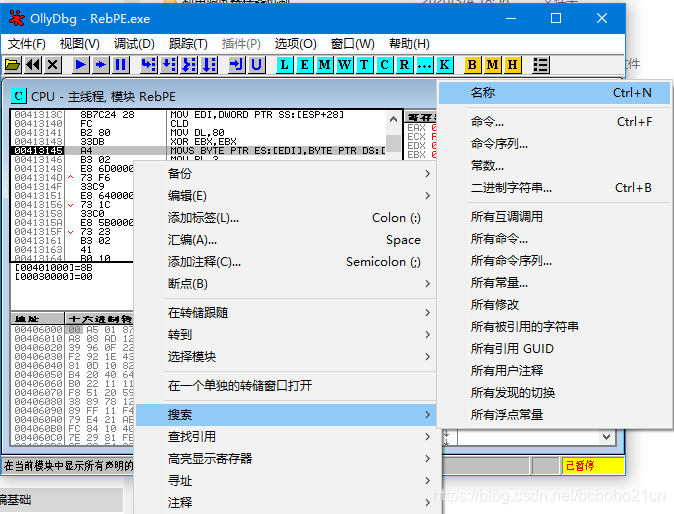Click the Run program play icon
Image resolution: width=674 pixels, height=514 pixels.
click(80, 65)
